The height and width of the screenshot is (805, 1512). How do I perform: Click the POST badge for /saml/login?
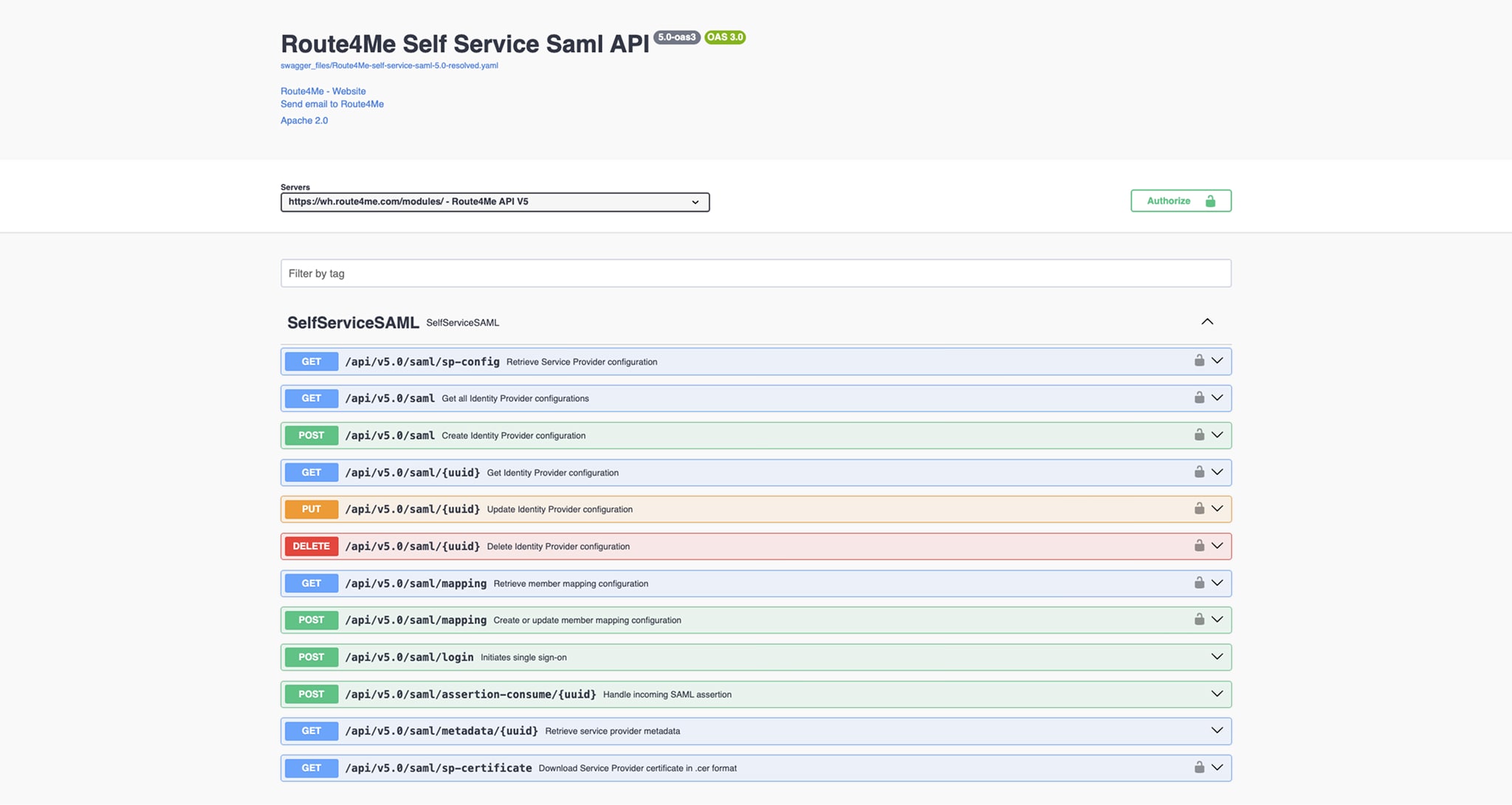[x=312, y=657]
